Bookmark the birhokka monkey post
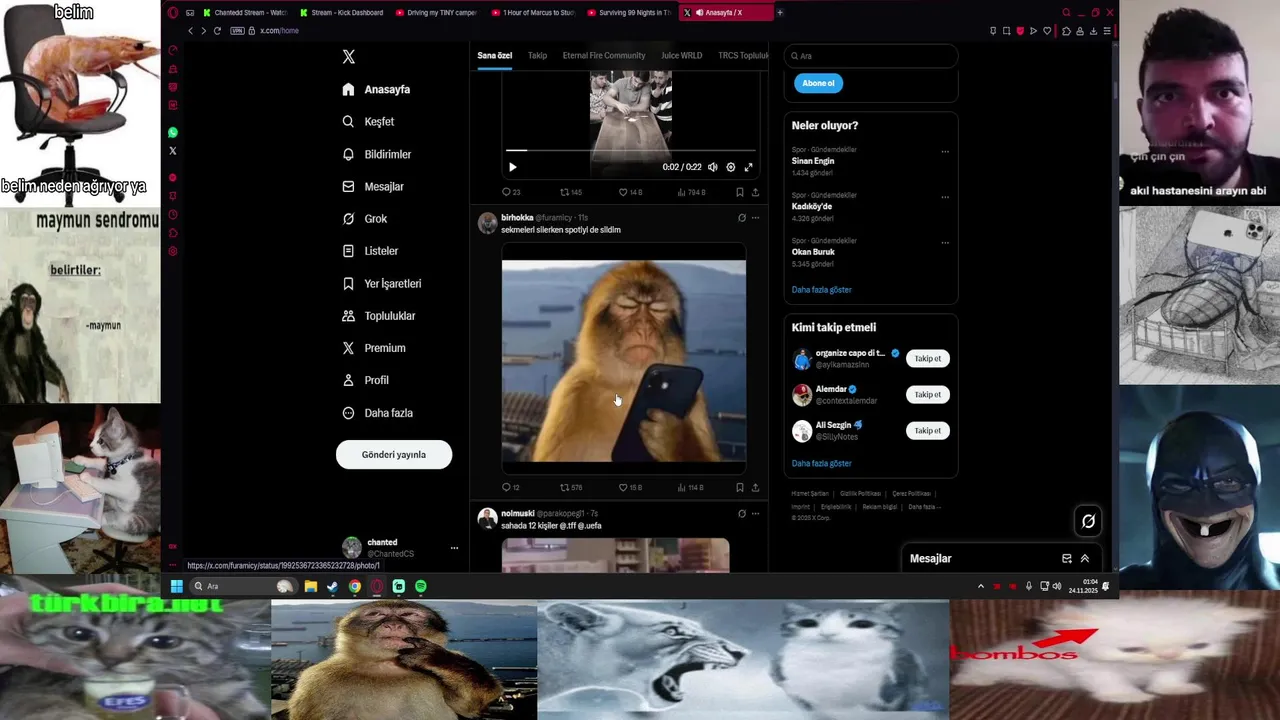 [740, 488]
